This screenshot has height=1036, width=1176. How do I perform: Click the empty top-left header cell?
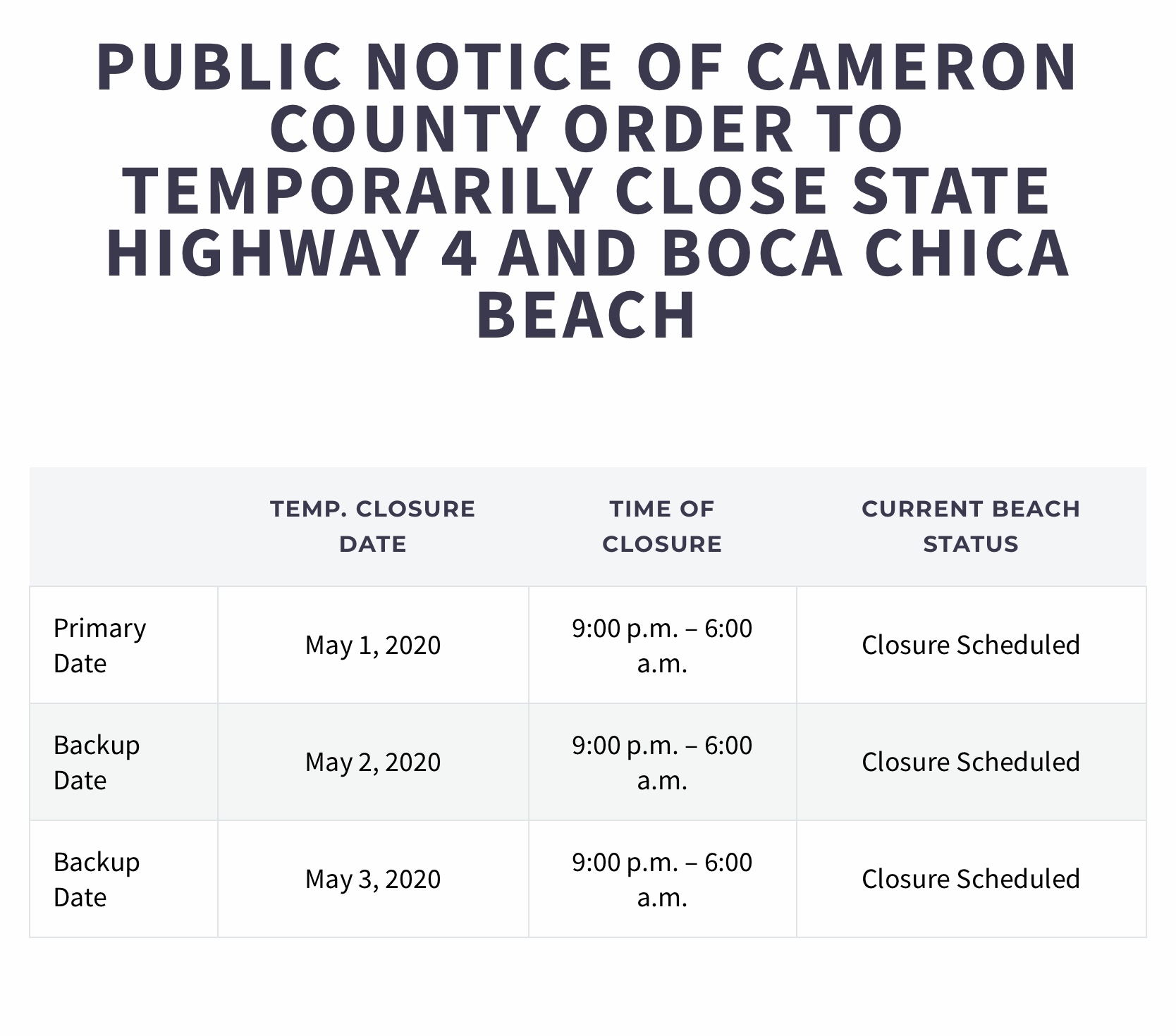tap(123, 526)
